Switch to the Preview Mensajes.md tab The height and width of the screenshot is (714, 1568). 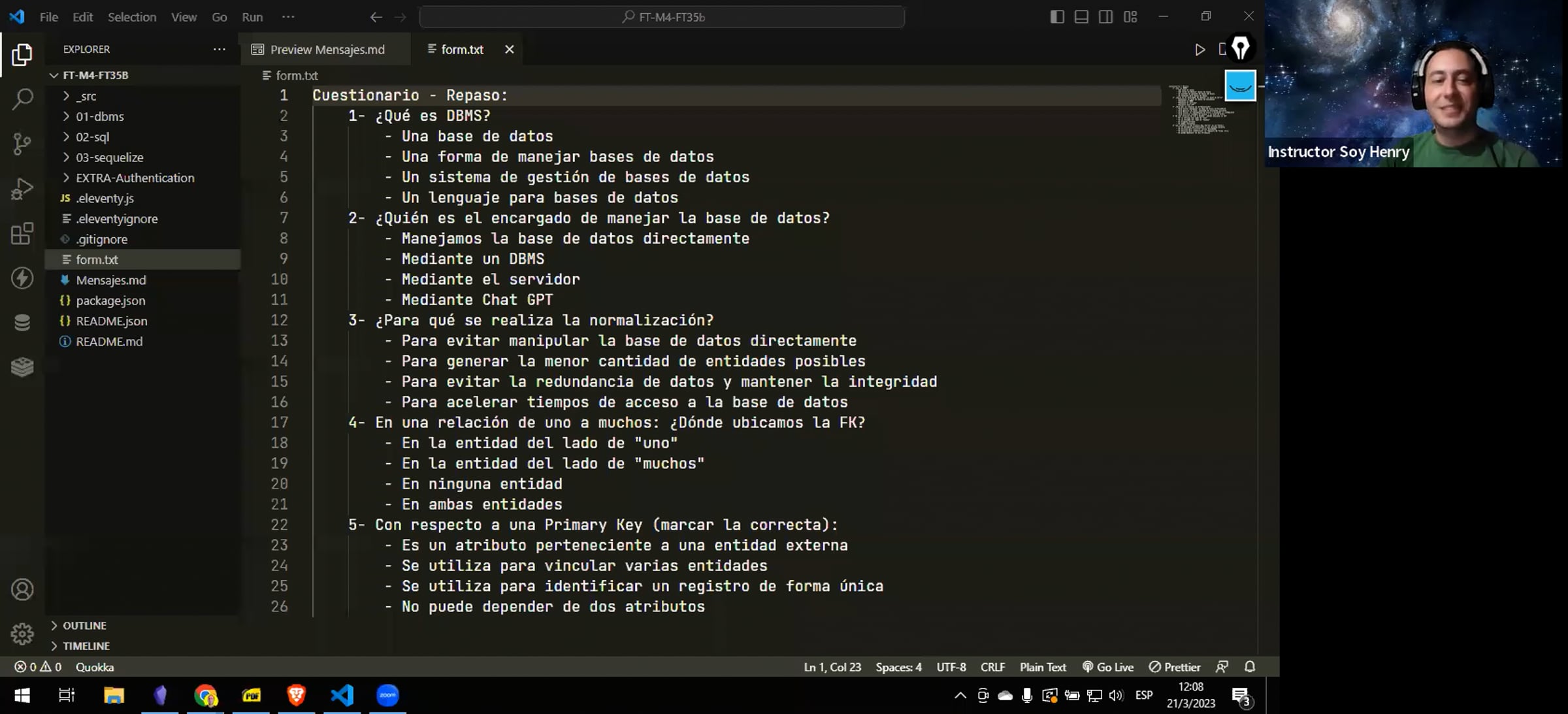(x=327, y=50)
